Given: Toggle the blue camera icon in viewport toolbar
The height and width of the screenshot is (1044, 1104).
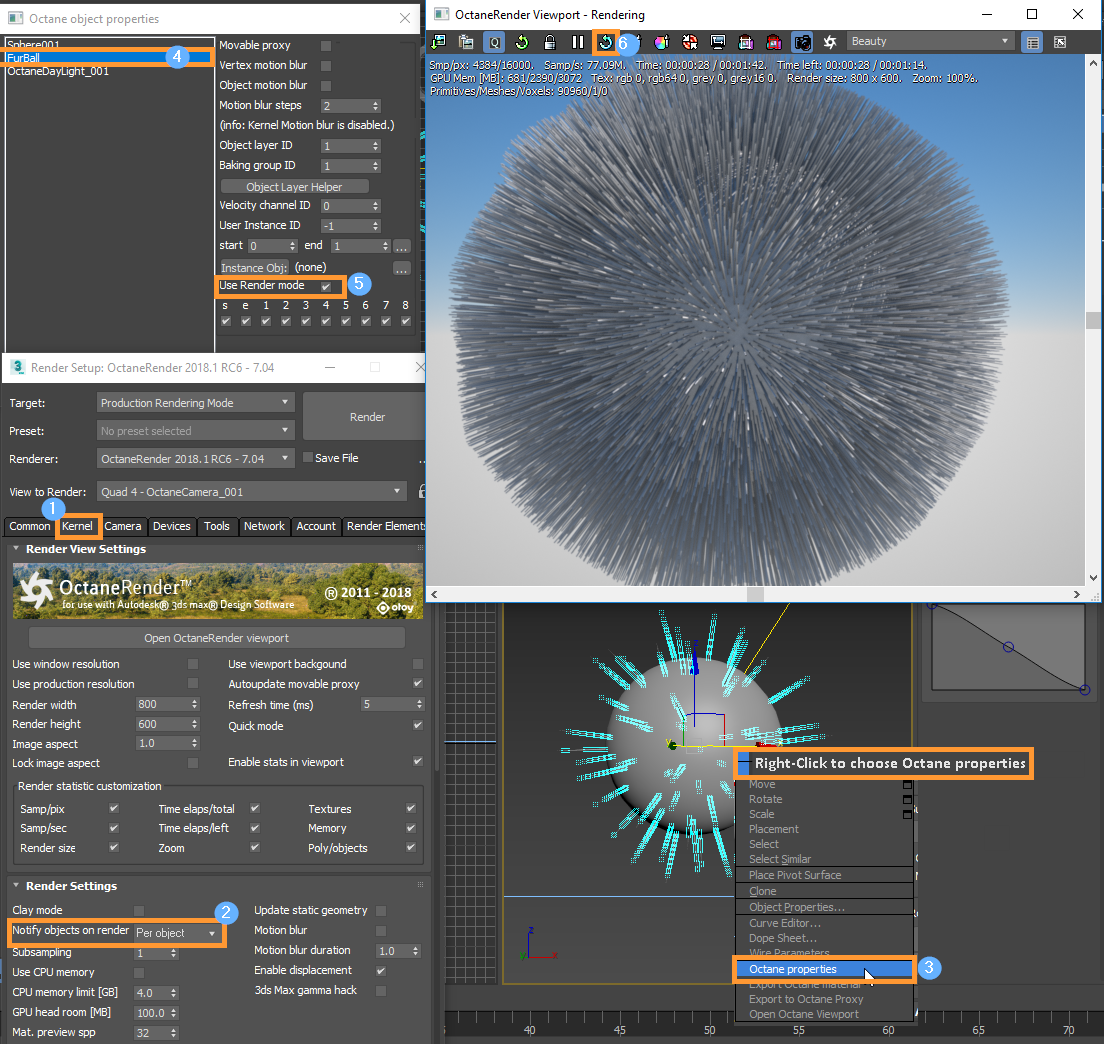Looking at the screenshot, I should pyautogui.click(x=802, y=42).
